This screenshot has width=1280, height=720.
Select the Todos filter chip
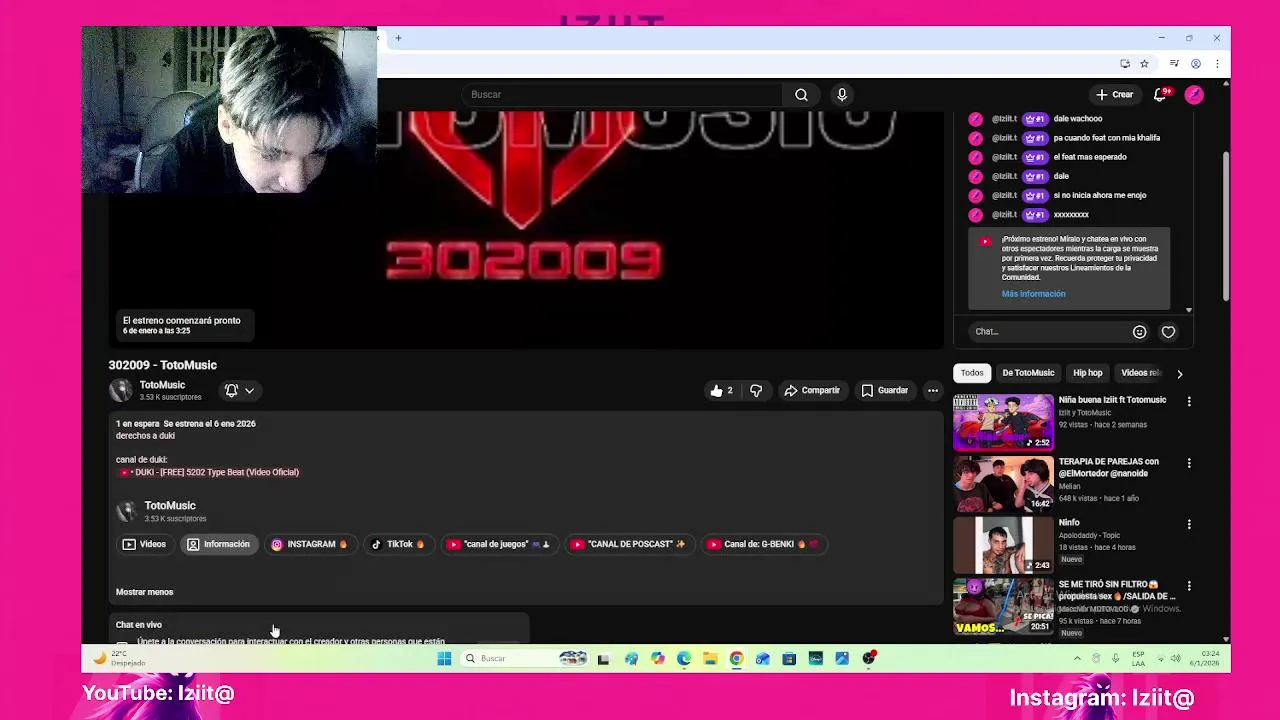coord(972,373)
